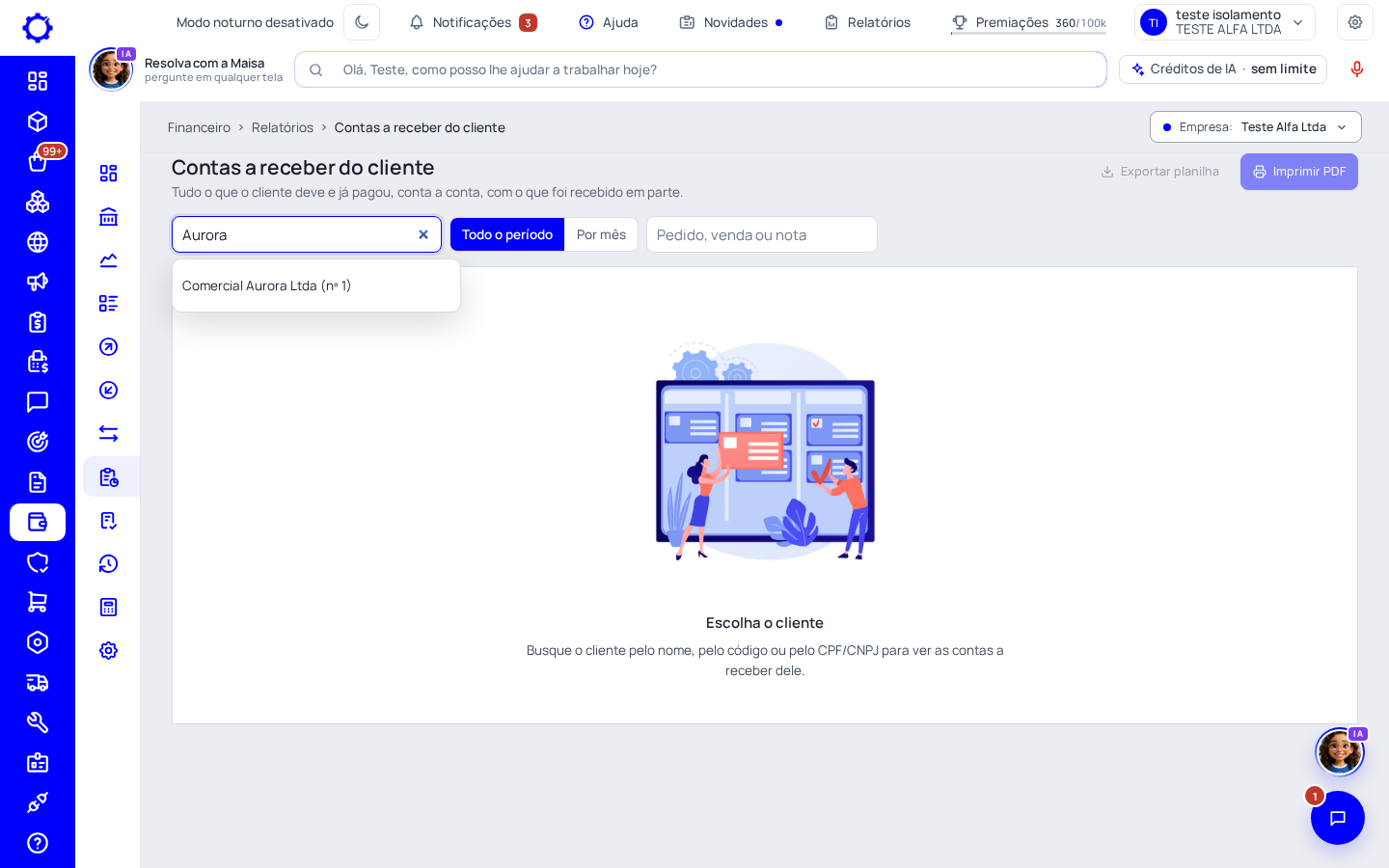The height and width of the screenshot is (868, 1389).
Task: Click the app logo at top left
Action: [38, 27]
